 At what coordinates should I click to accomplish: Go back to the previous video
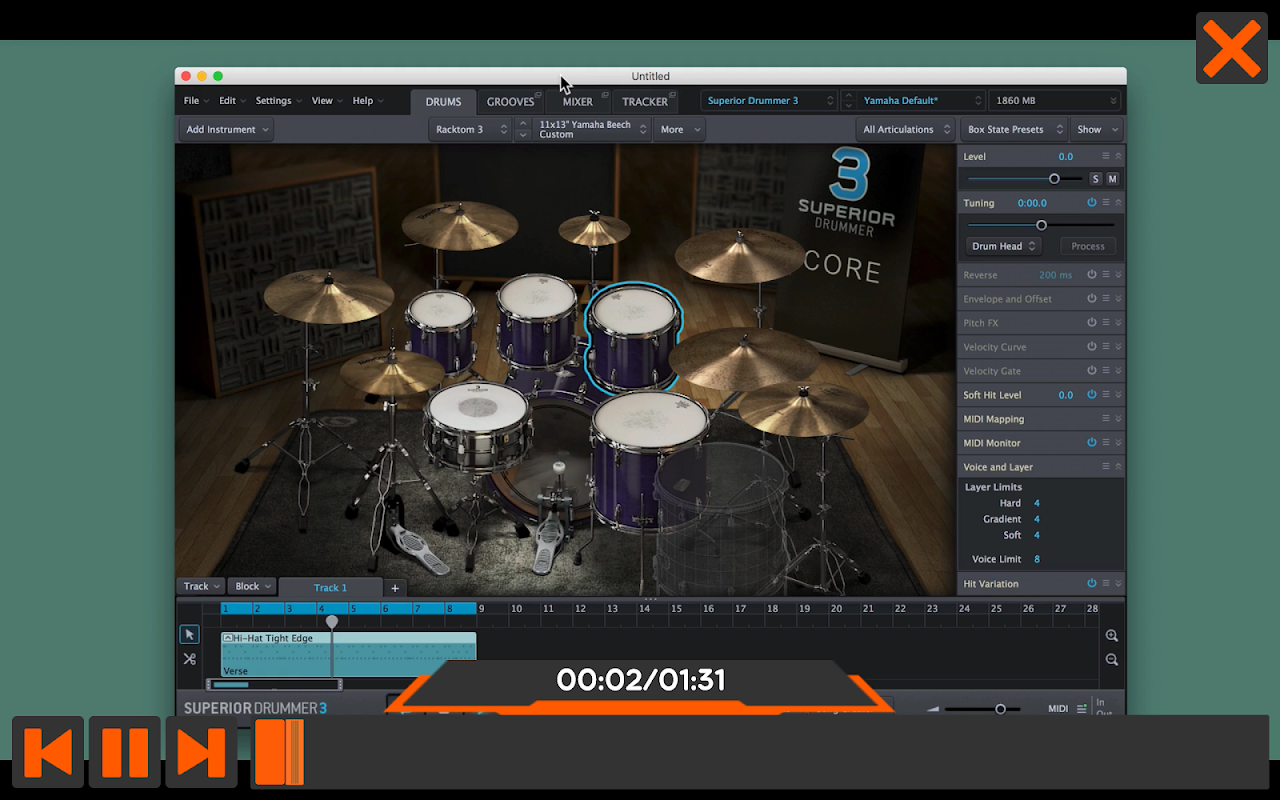48,752
